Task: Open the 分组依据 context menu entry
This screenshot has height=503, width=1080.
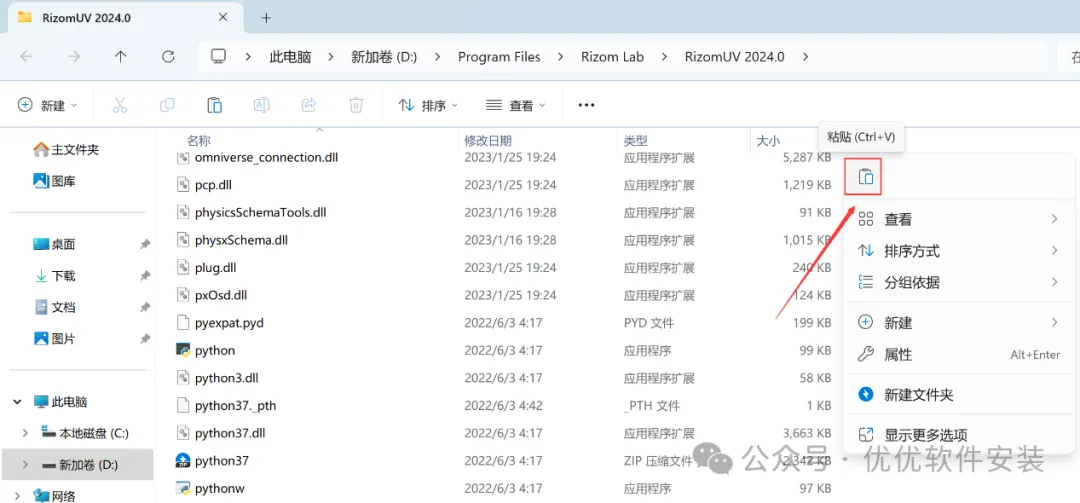Action: (x=959, y=283)
